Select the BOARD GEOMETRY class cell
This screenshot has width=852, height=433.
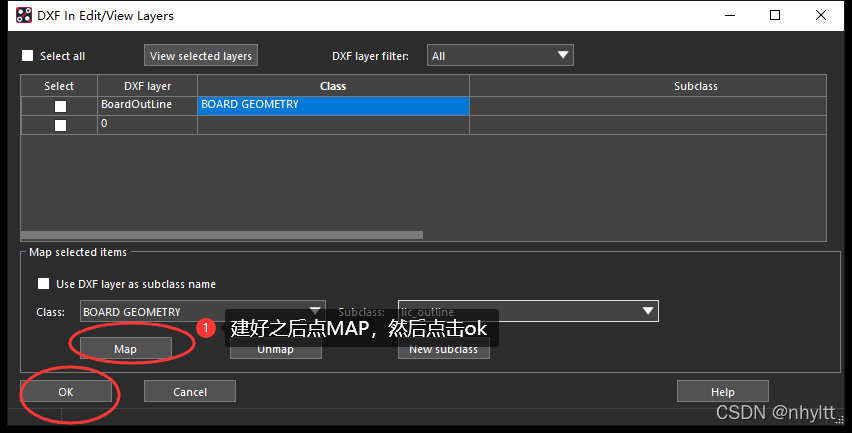point(333,105)
